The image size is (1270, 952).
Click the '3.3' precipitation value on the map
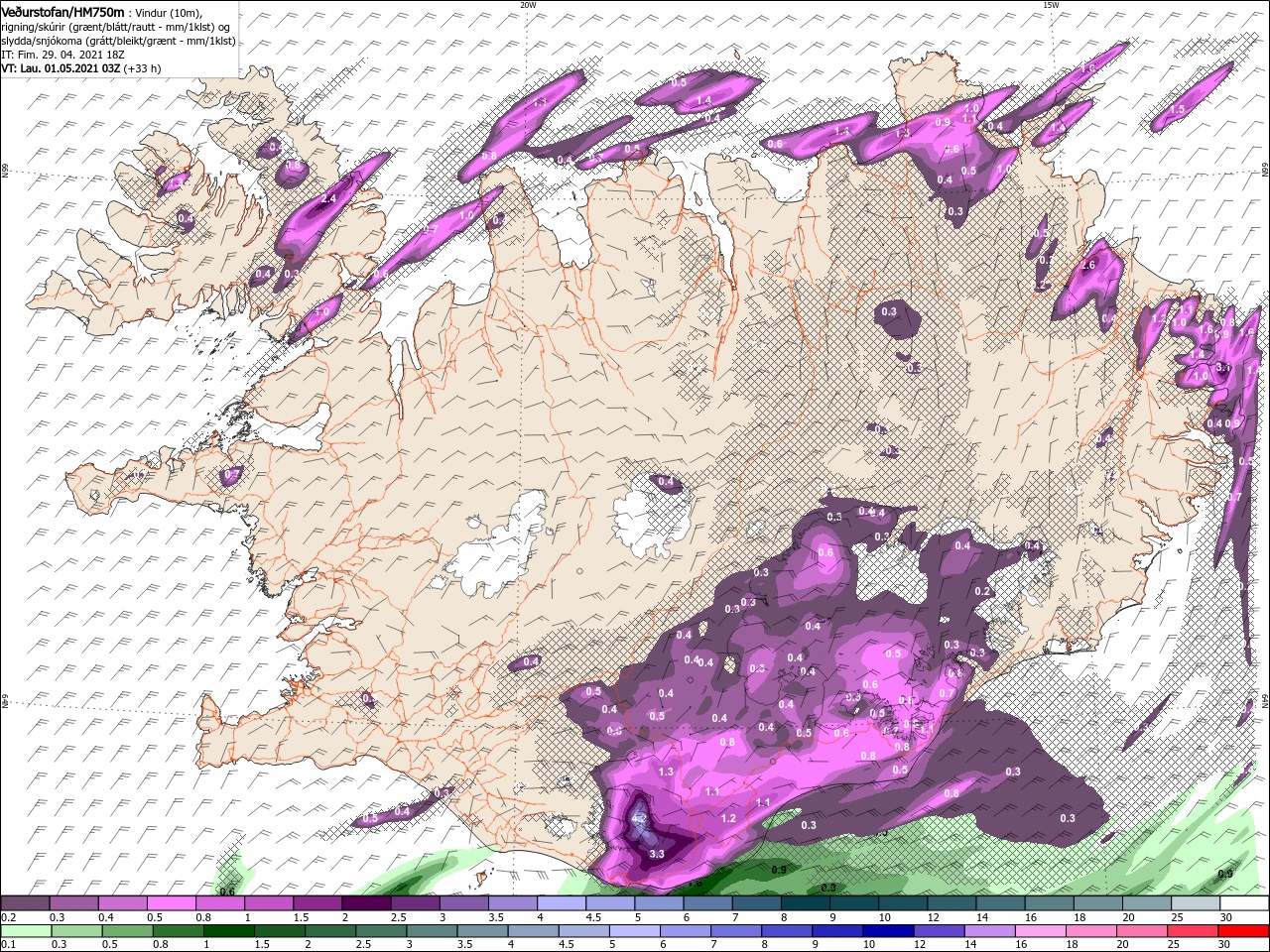656,853
